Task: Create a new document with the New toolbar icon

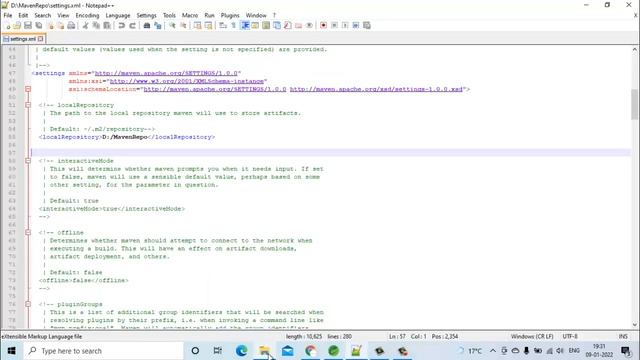Action: tap(7, 25)
